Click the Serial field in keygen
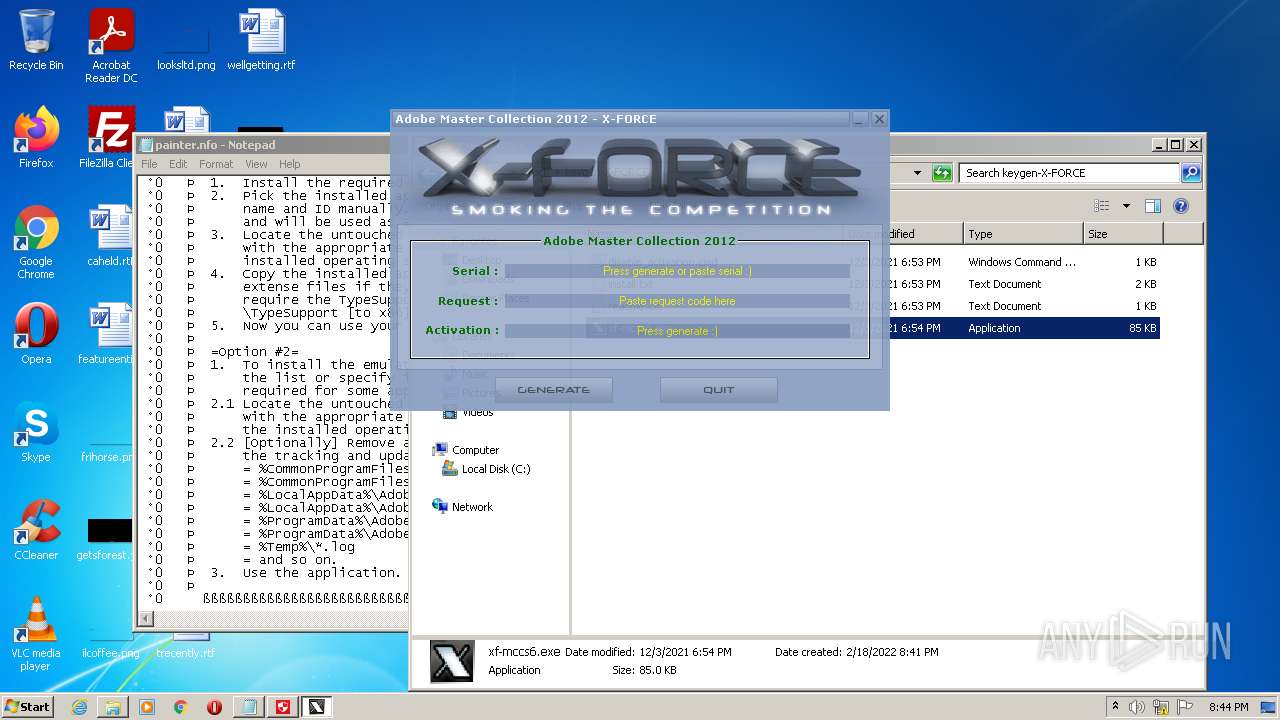This screenshot has height=720, width=1280. [677, 271]
